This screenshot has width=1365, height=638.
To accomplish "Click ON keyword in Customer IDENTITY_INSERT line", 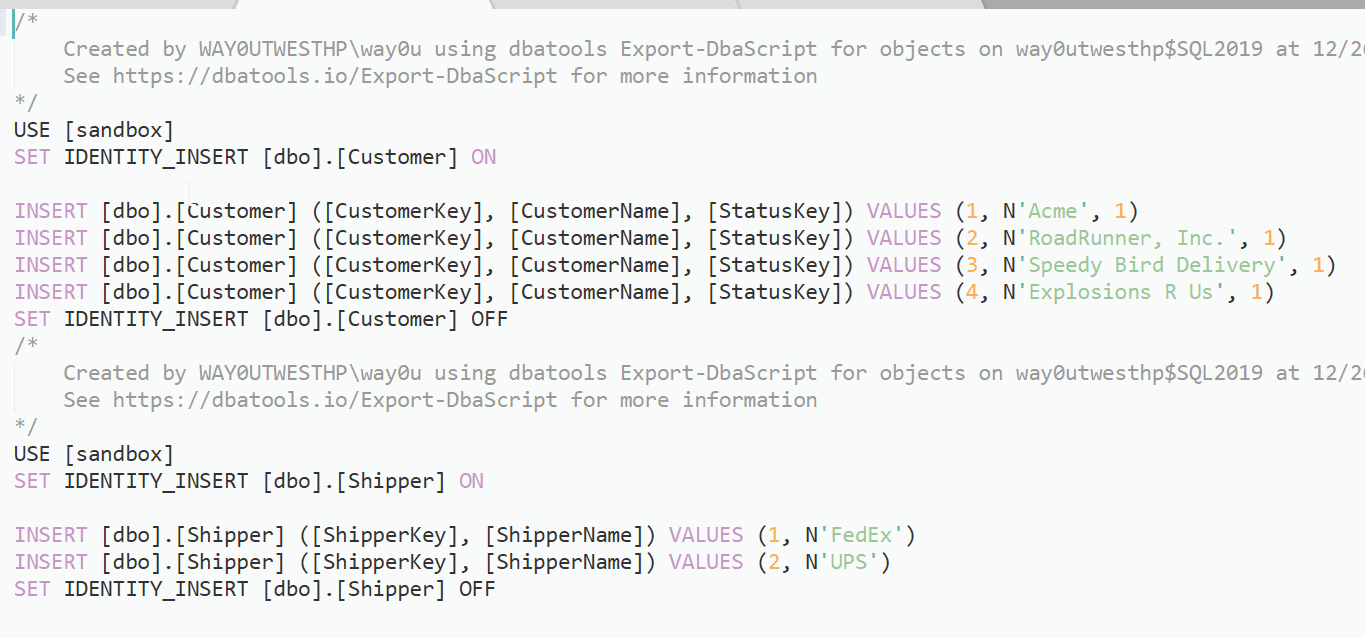I will pyautogui.click(x=483, y=157).
